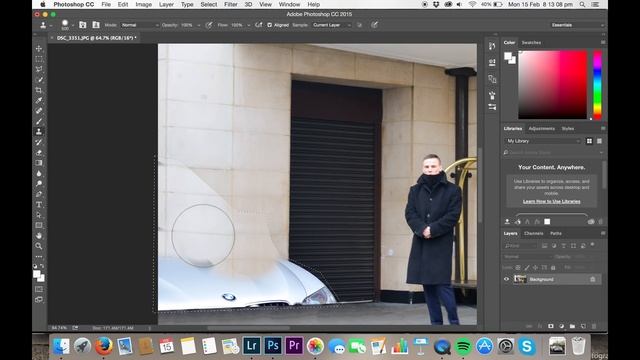The height and width of the screenshot is (360, 640).
Task: Pick a color in the Color panel field
Action: 553,84
